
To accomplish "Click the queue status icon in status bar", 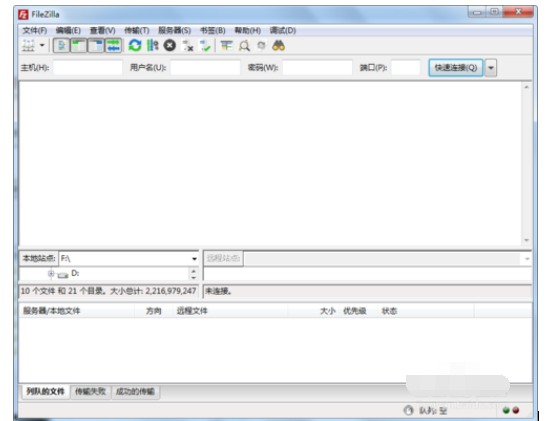I will [x=409, y=411].
